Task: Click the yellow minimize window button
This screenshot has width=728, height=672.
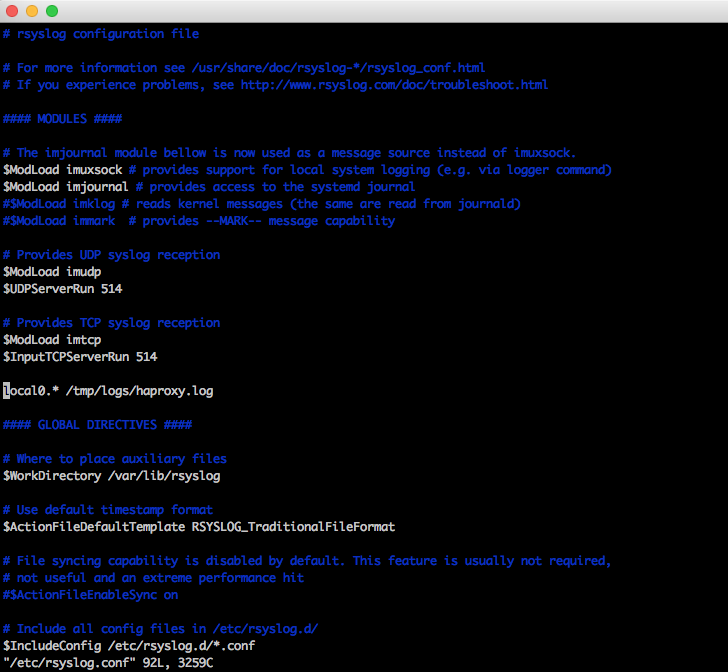Action: [x=32, y=11]
